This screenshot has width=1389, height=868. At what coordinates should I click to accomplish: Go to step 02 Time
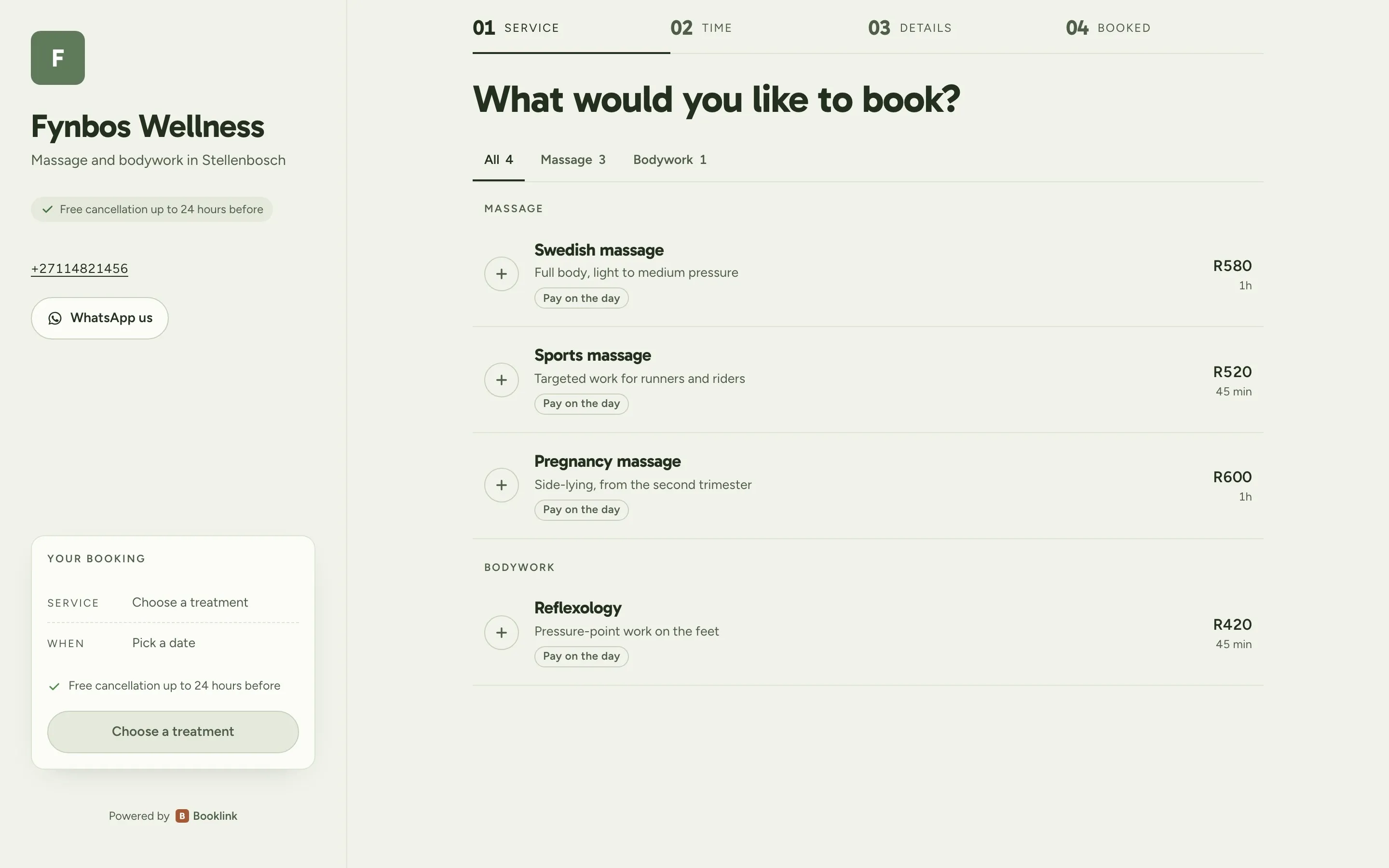pos(769,27)
